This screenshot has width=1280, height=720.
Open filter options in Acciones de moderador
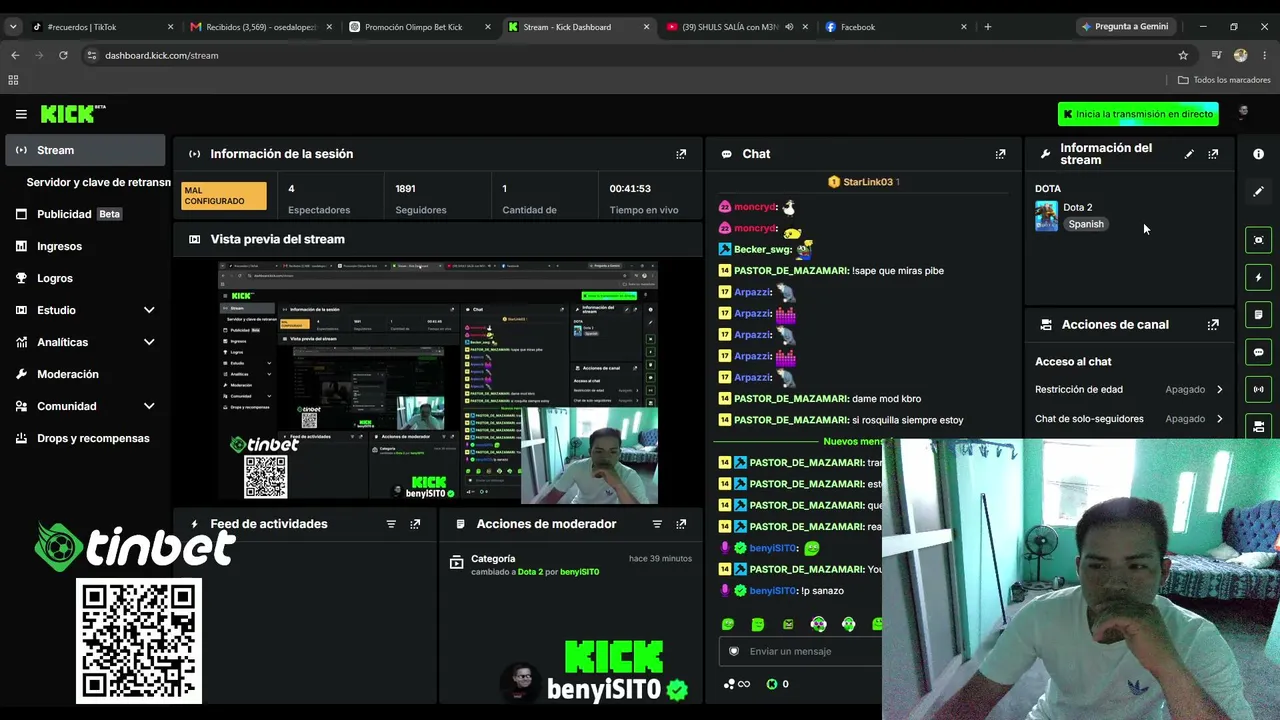pyautogui.click(x=657, y=524)
